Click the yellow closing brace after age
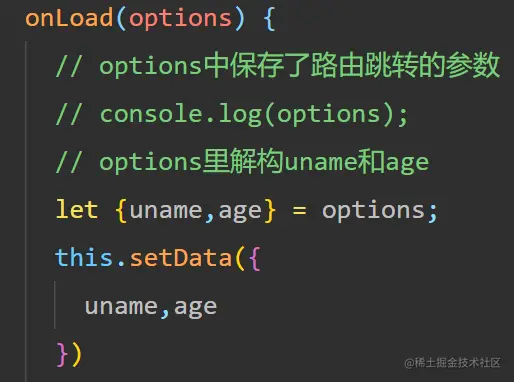 tap(270, 211)
